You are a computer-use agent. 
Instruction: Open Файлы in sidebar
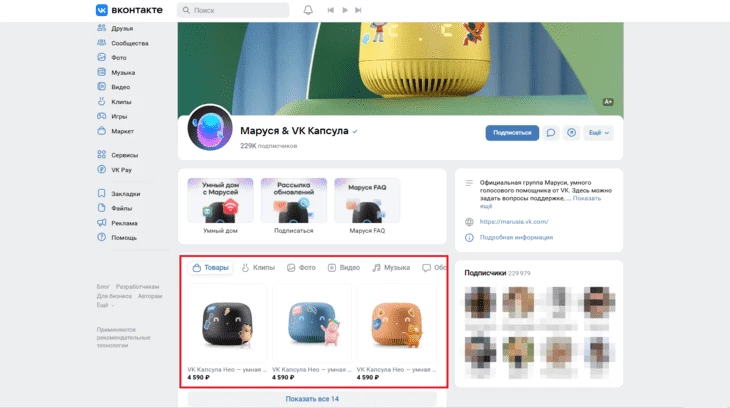(115, 208)
